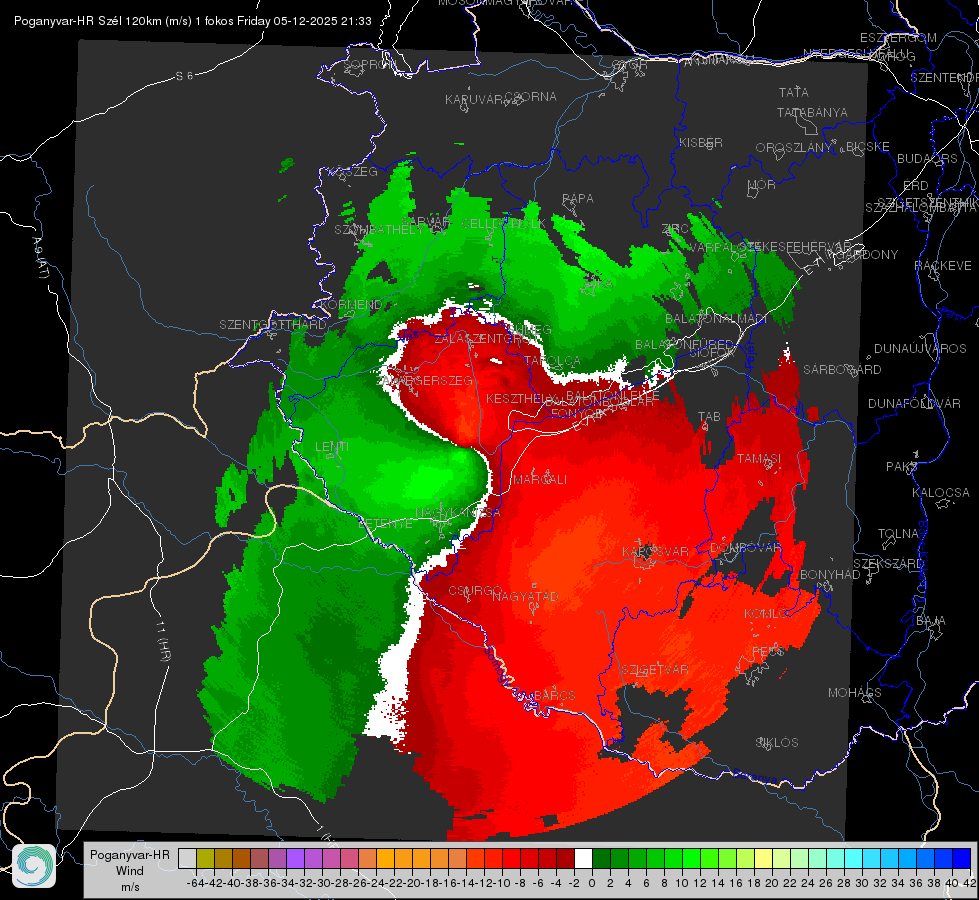Select the NAGYATAD city label
Screen dimensions: 979x900
coord(525,596)
